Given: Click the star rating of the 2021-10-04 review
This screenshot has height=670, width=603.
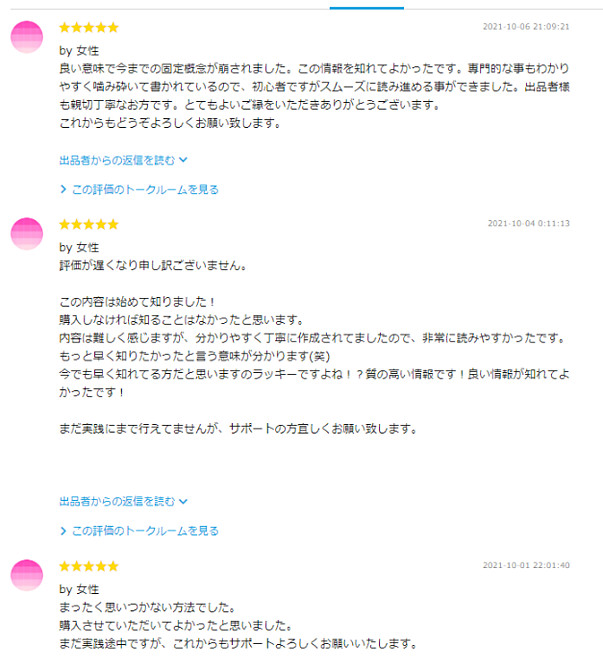Looking at the screenshot, I should pyautogui.click(x=89, y=224).
